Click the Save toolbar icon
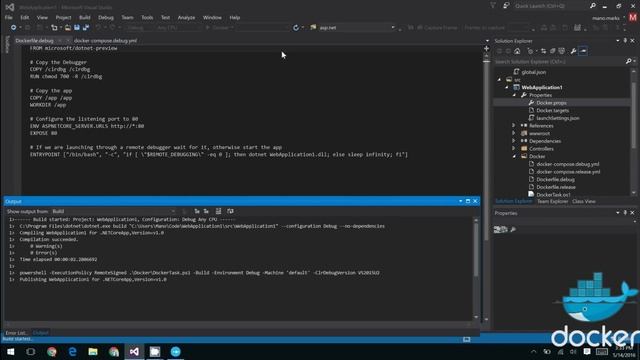 pos(77,27)
